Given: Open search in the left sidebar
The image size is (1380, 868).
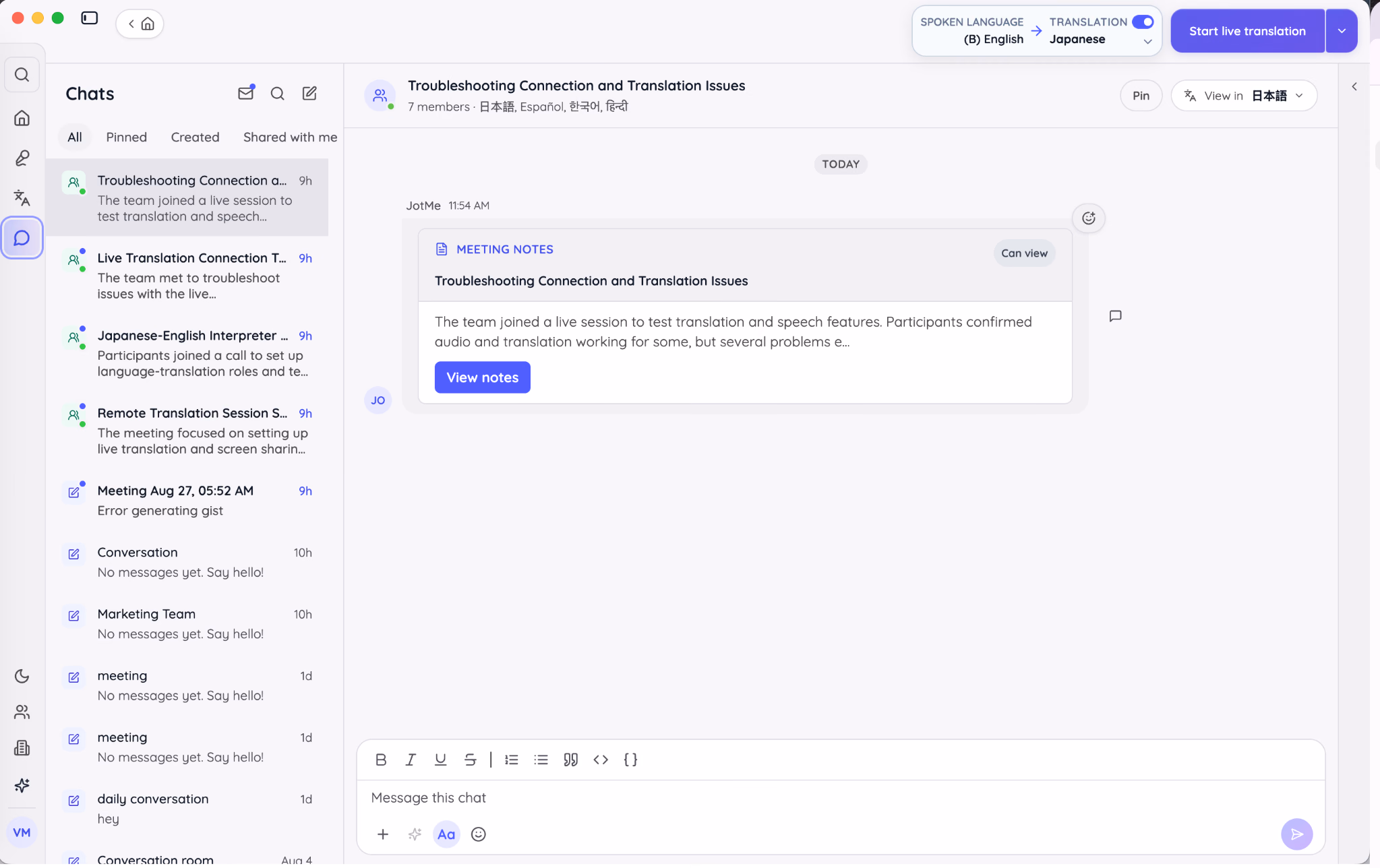Looking at the screenshot, I should coord(22,74).
